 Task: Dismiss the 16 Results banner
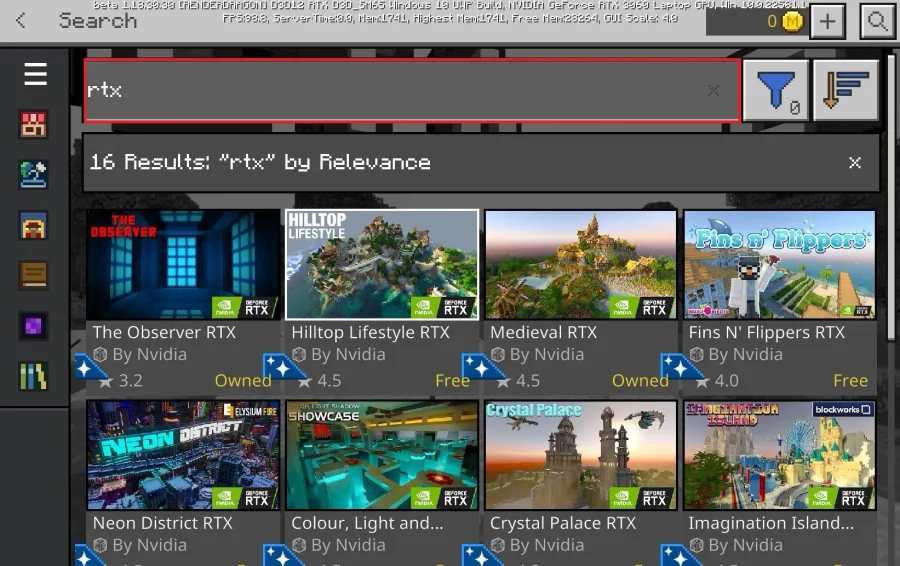click(855, 163)
